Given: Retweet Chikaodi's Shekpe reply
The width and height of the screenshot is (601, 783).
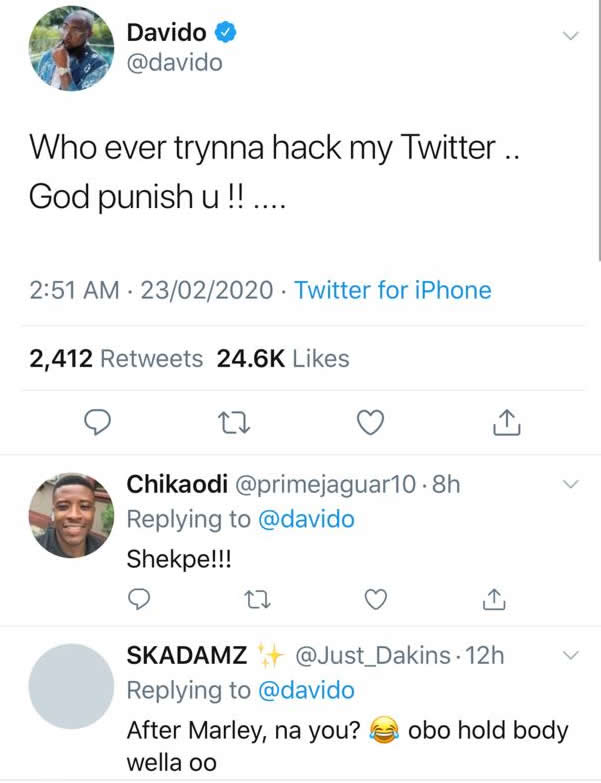Looking at the screenshot, I should tap(257, 599).
